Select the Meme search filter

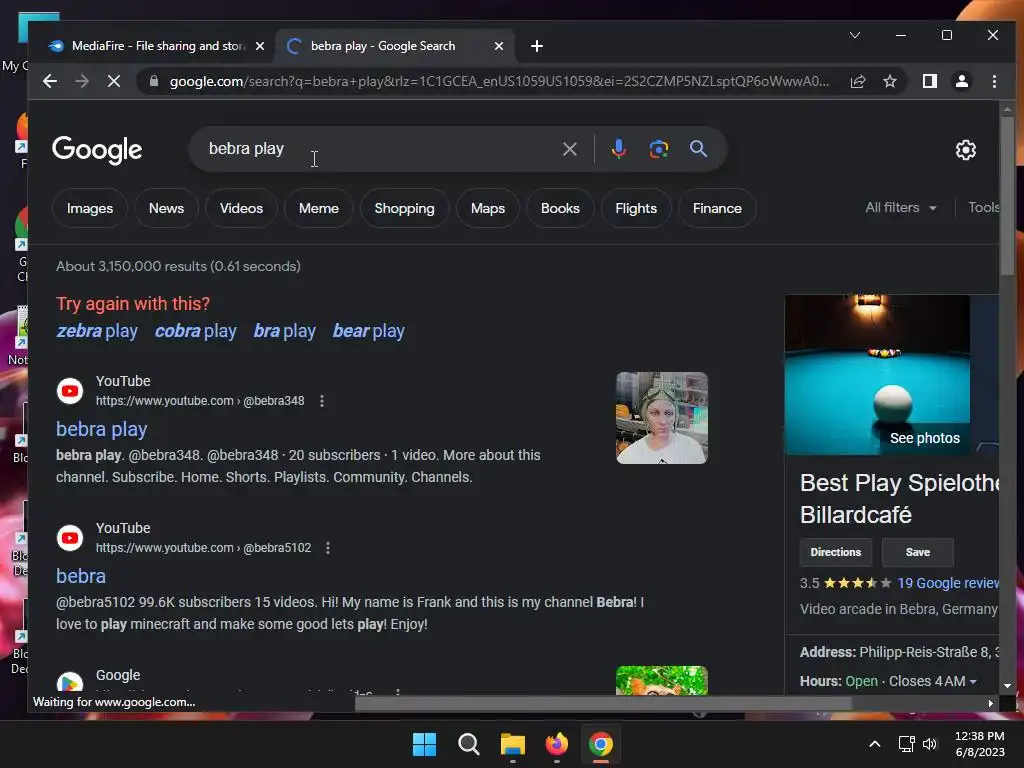pyautogui.click(x=319, y=208)
